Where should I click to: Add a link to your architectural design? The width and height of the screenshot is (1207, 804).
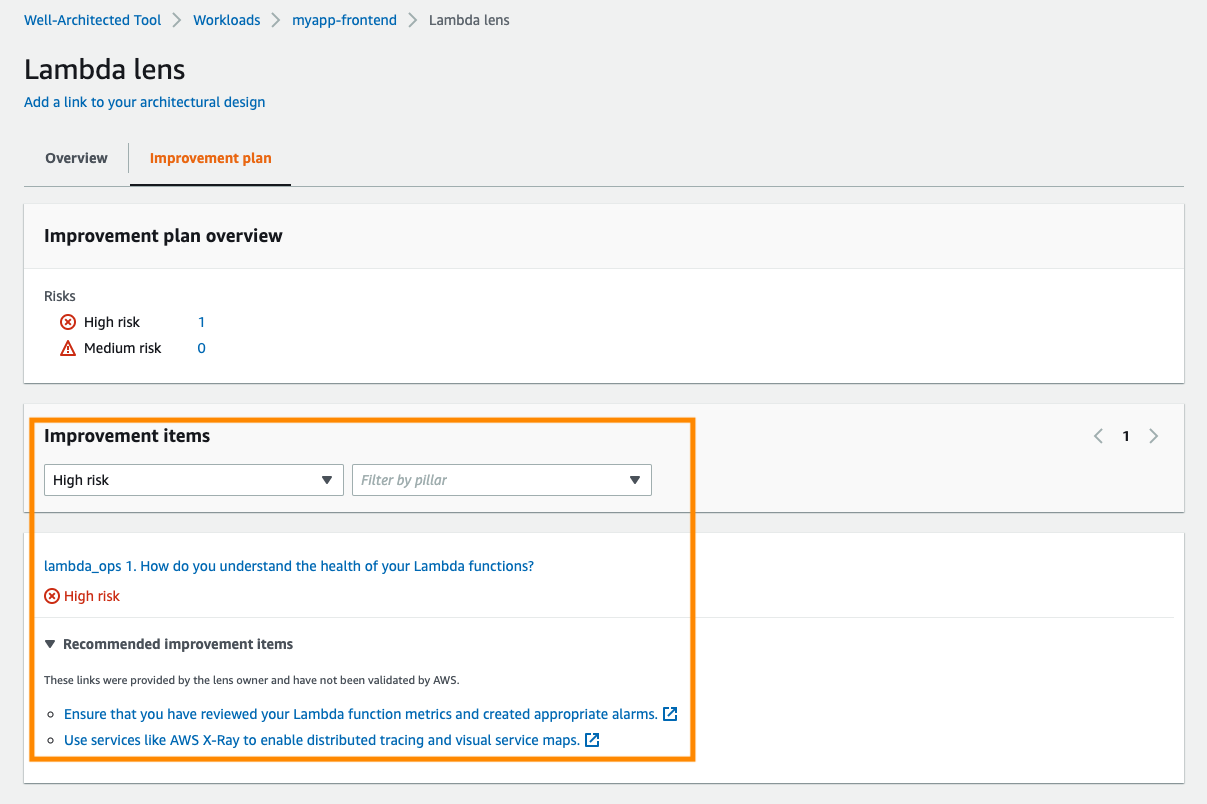point(145,102)
